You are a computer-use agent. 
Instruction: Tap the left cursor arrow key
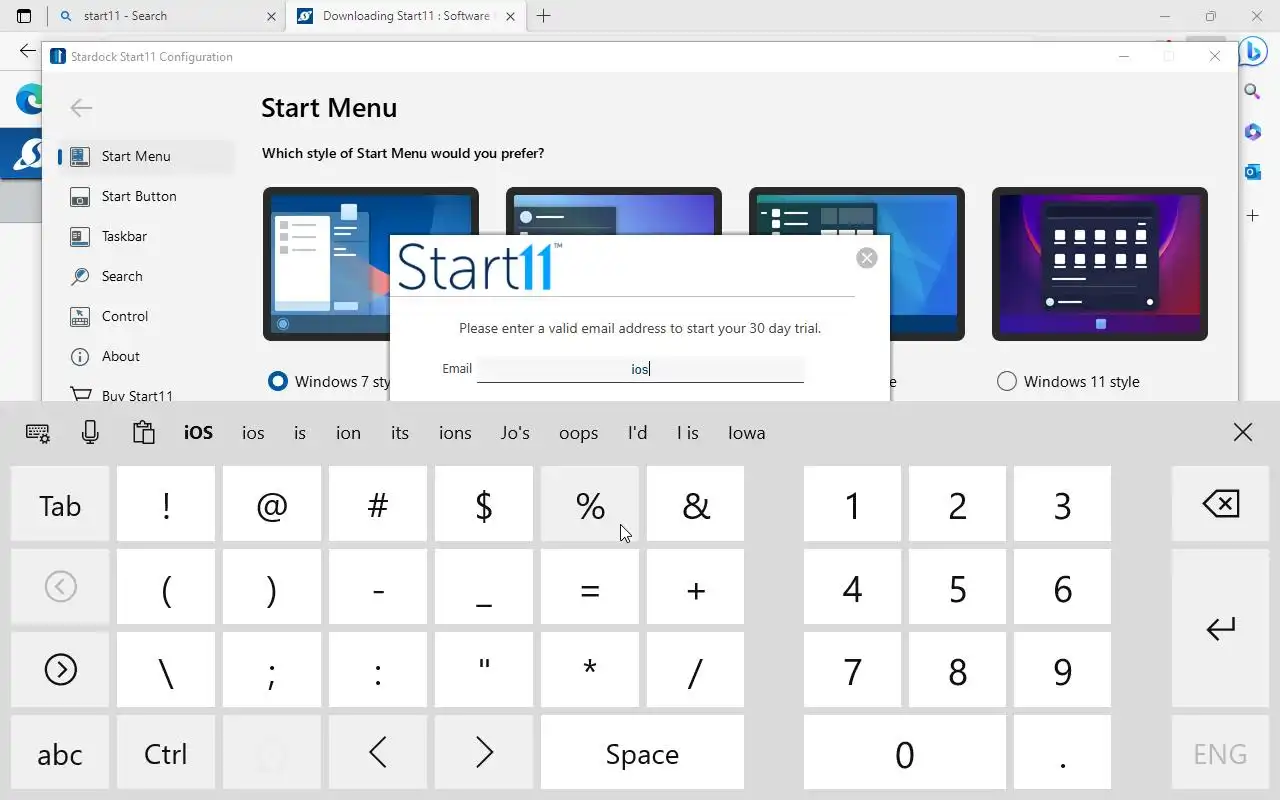tap(378, 752)
